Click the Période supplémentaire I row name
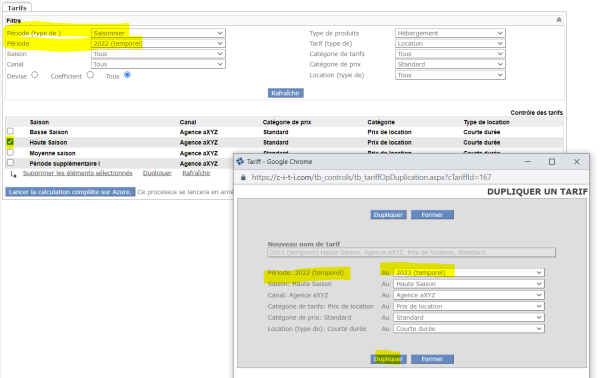 pyautogui.click(x=65, y=163)
